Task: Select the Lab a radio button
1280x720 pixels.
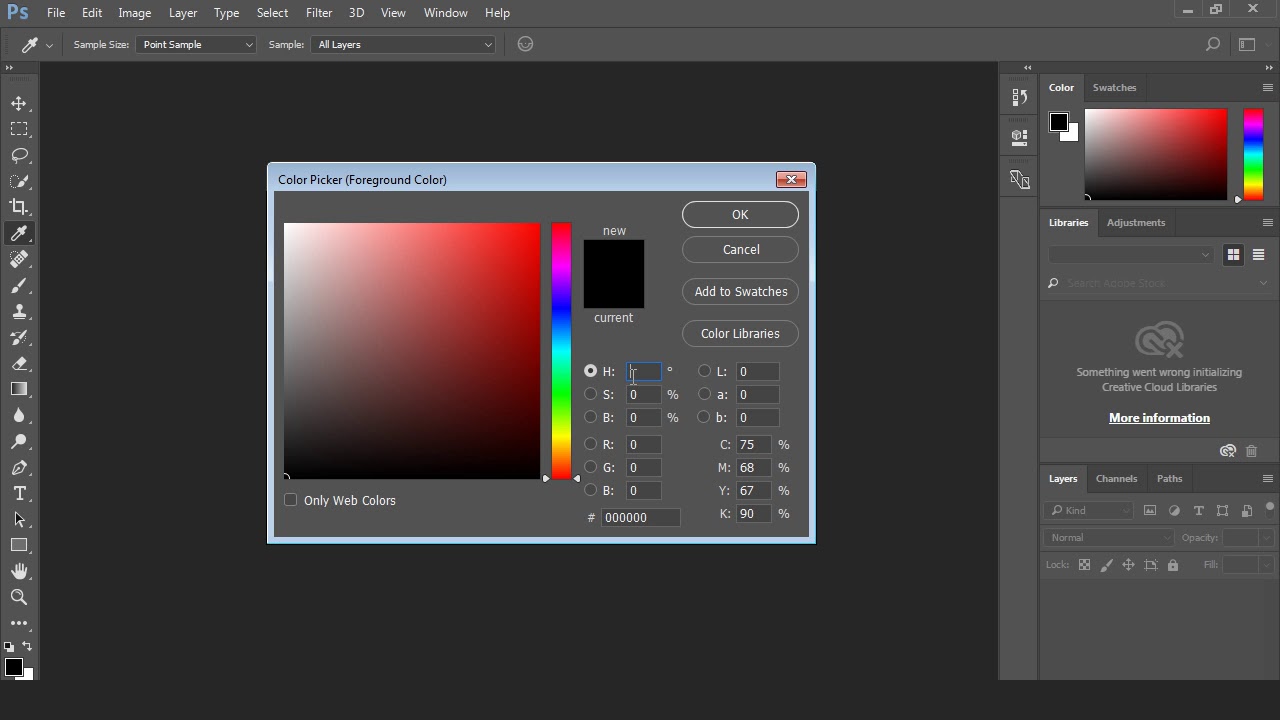Action: tap(704, 394)
